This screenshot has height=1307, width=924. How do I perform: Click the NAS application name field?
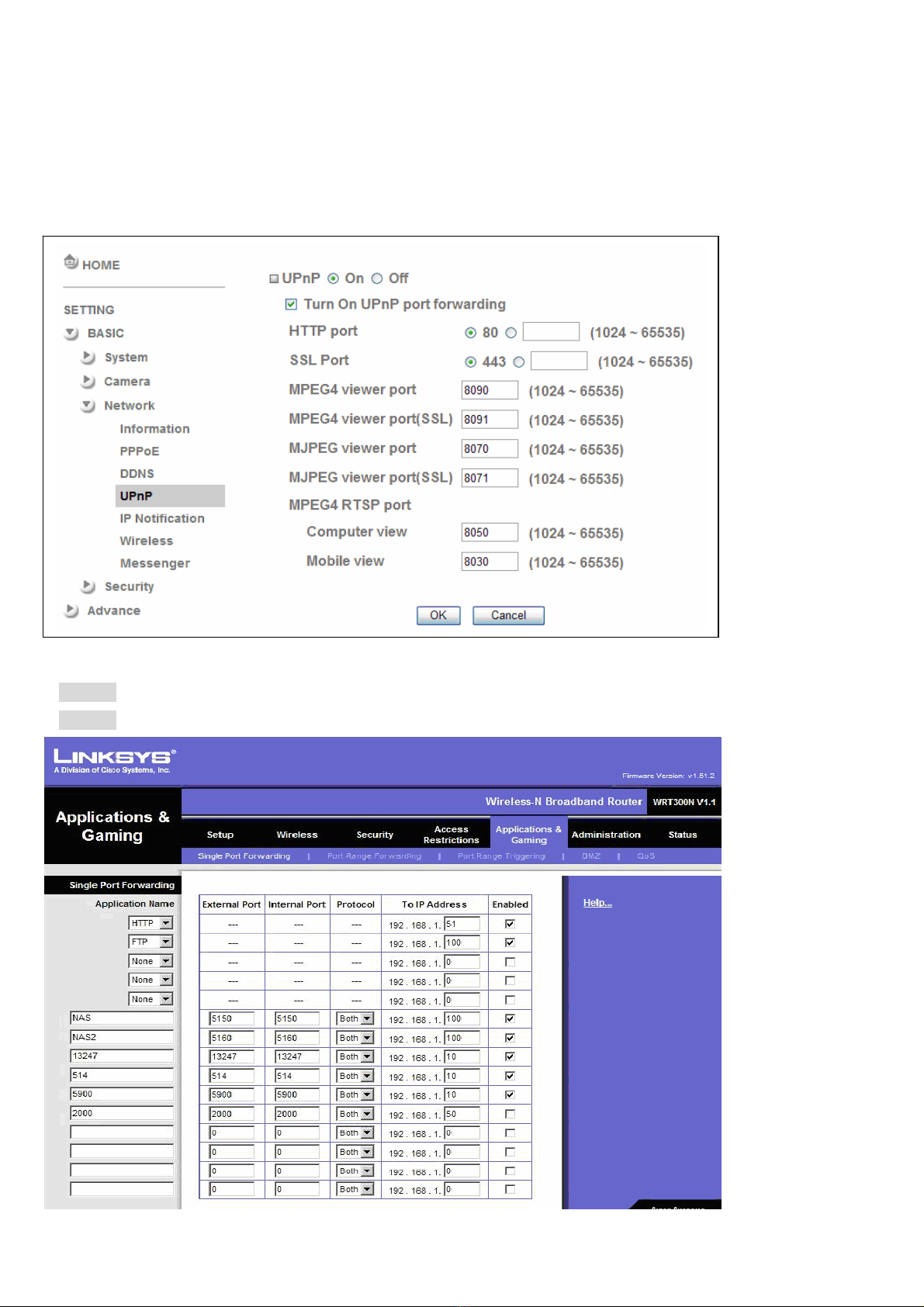122,1018
